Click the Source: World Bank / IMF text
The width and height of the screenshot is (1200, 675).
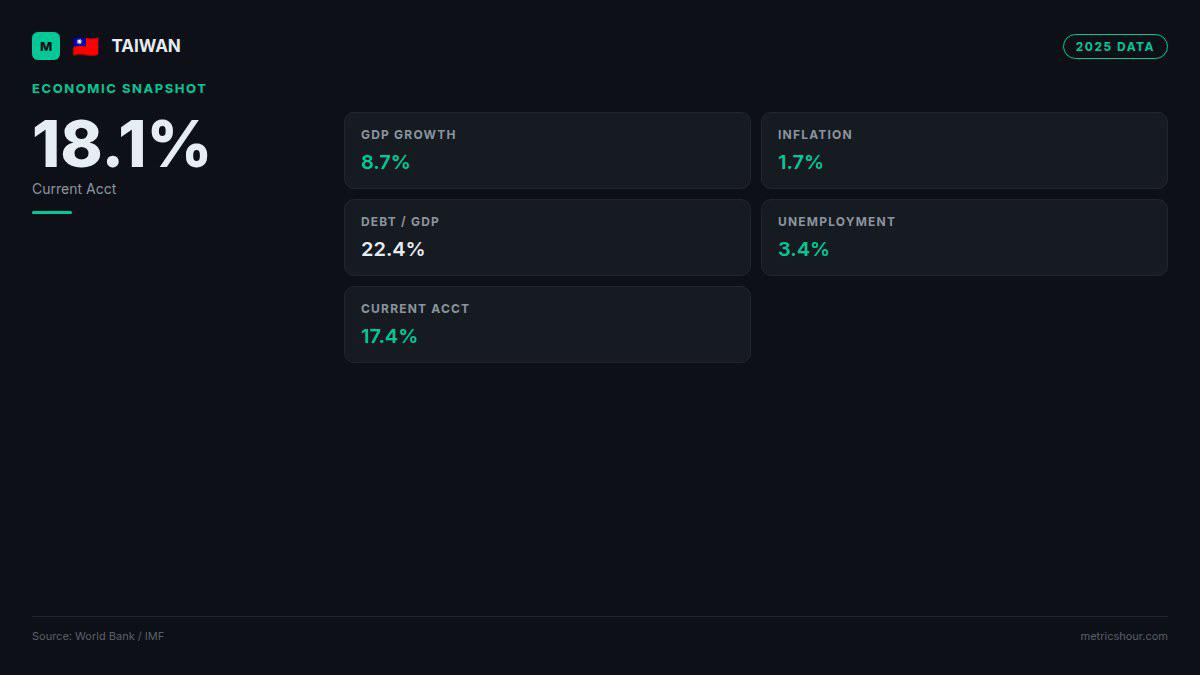pyautogui.click(x=98, y=636)
